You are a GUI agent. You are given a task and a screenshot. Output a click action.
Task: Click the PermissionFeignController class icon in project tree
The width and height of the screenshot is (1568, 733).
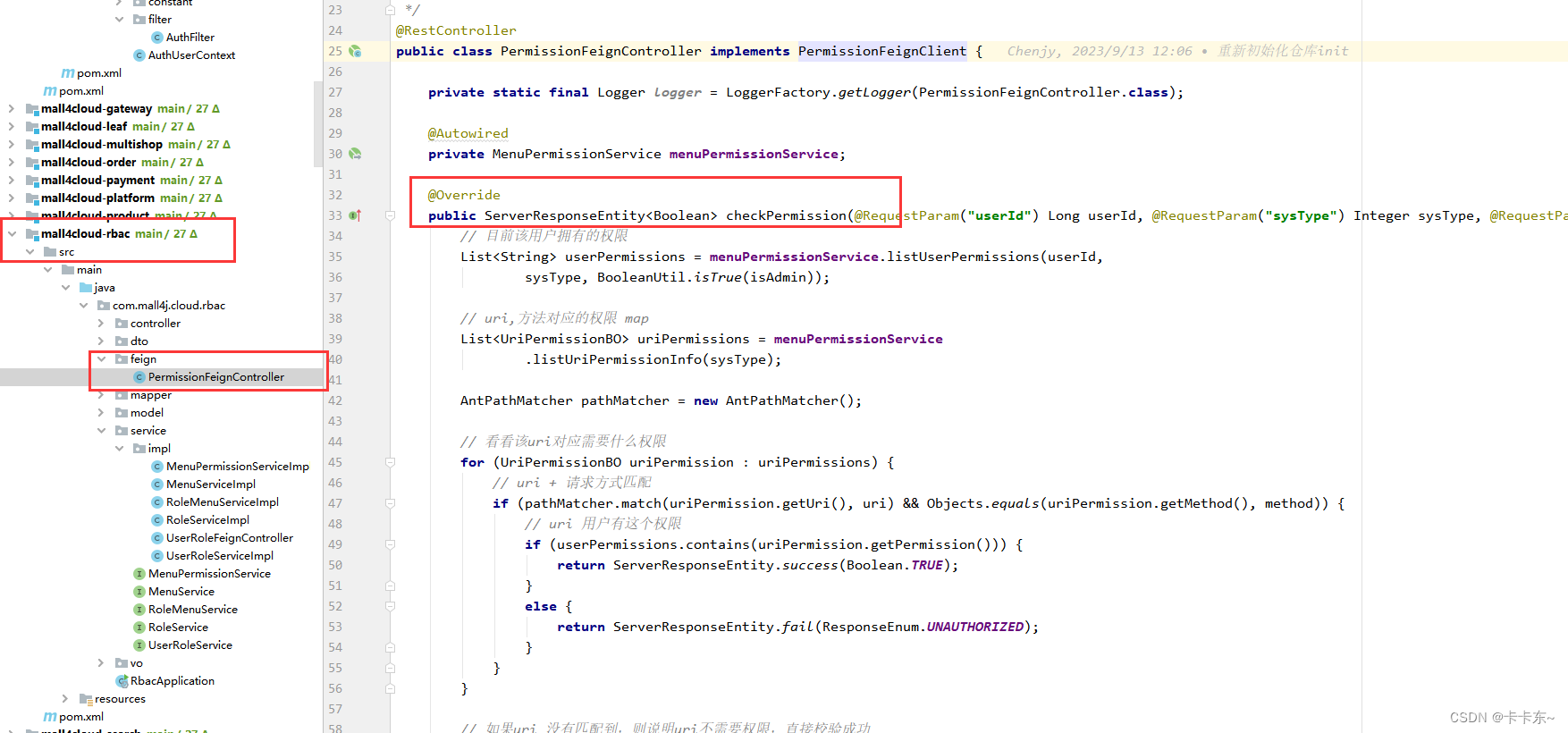(x=139, y=377)
